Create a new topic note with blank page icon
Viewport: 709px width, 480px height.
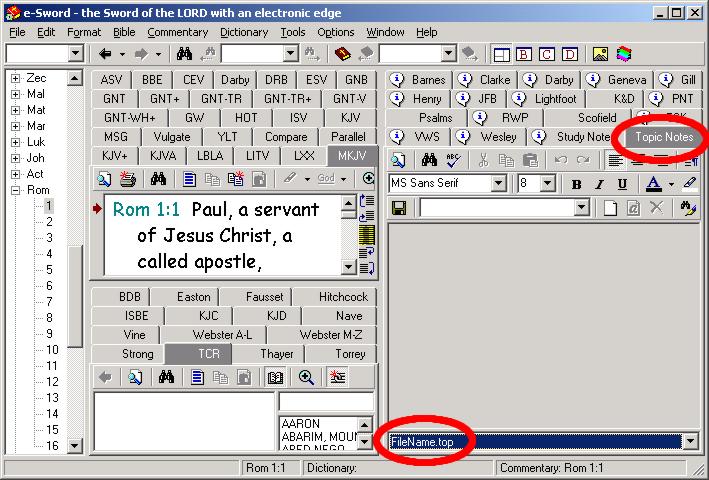coord(610,208)
